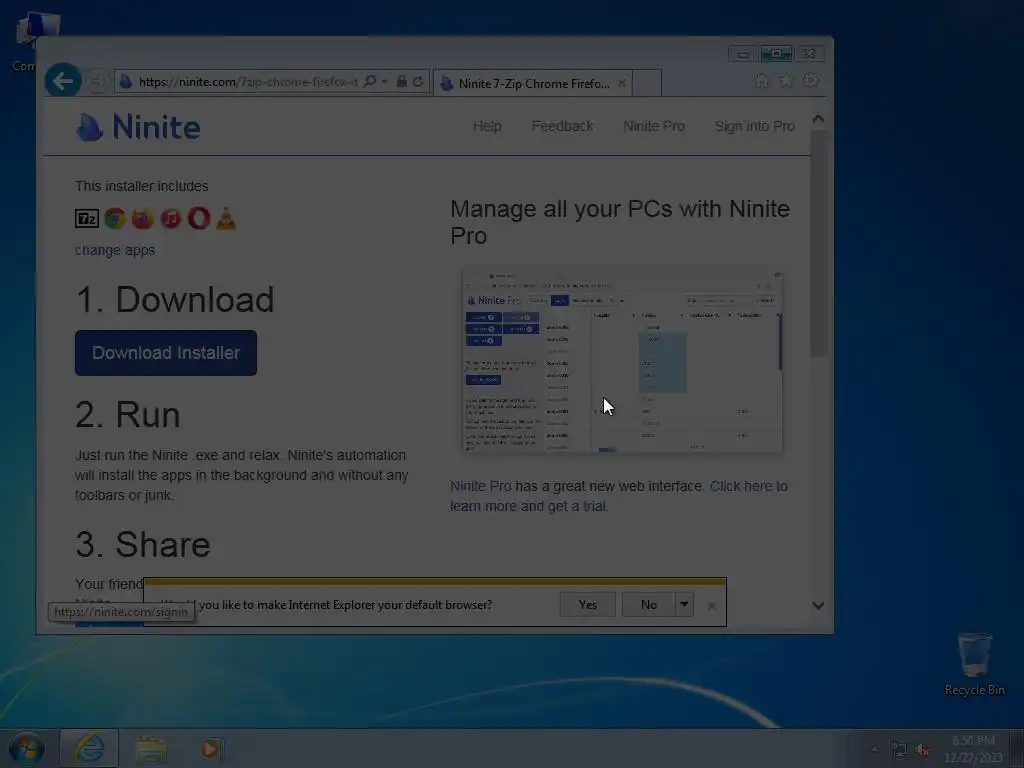Expand the No button dropdown arrow
This screenshot has width=1024, height=768.
684,605
